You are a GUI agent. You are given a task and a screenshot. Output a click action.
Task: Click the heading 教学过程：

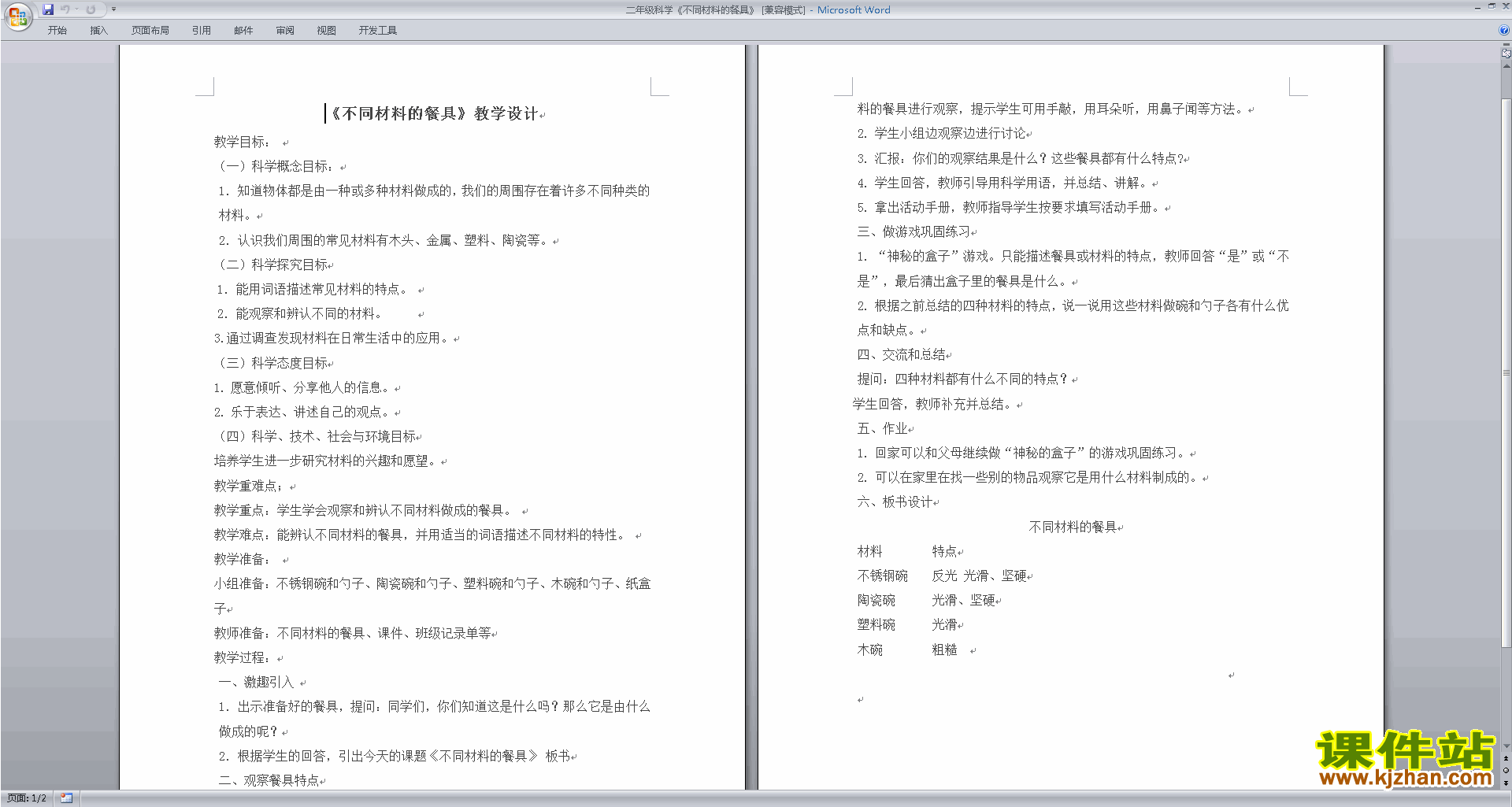pyautogui.click(x=243, y=657)
